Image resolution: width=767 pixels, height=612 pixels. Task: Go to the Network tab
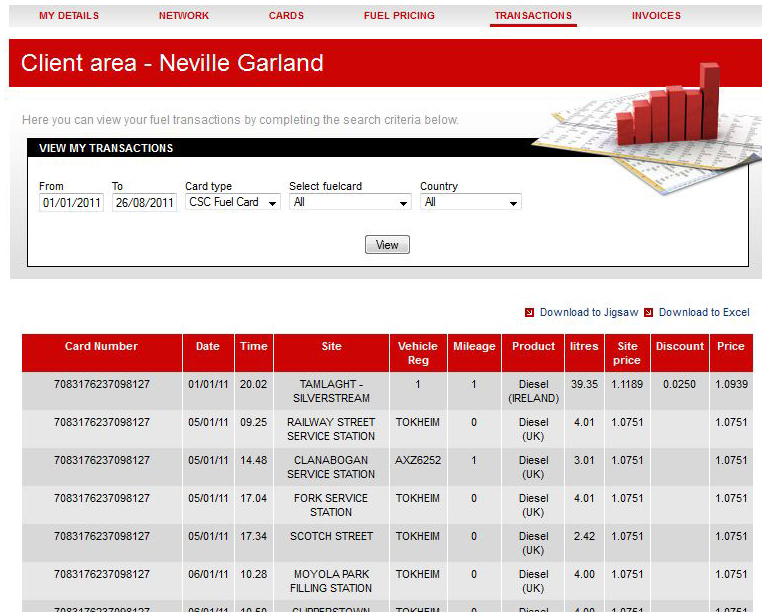pos(184,16)
